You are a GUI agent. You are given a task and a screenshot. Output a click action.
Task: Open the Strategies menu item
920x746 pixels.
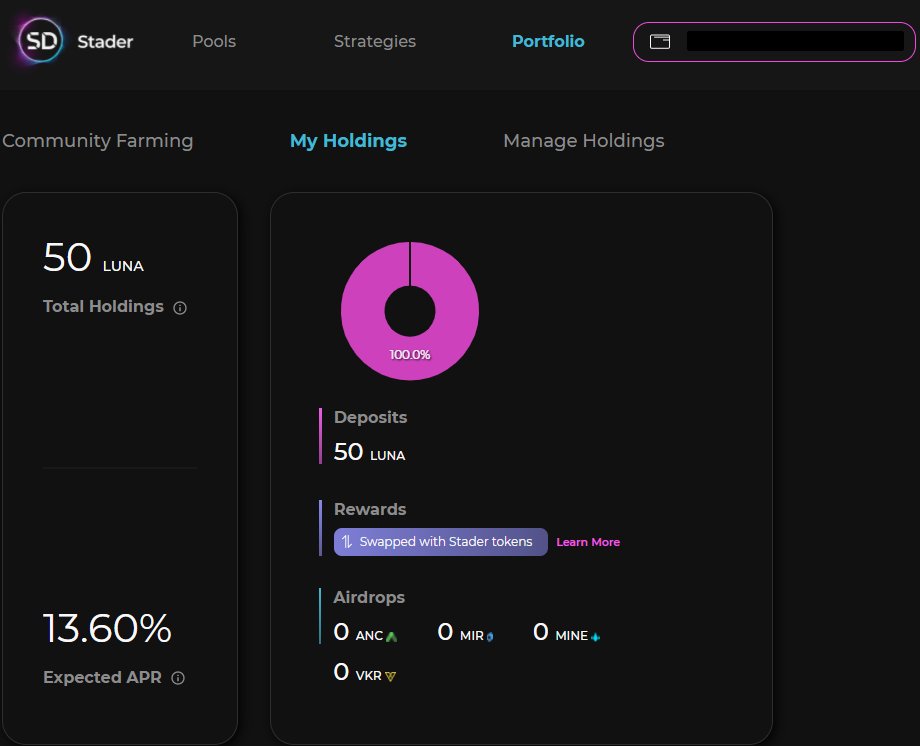[375, 41]
